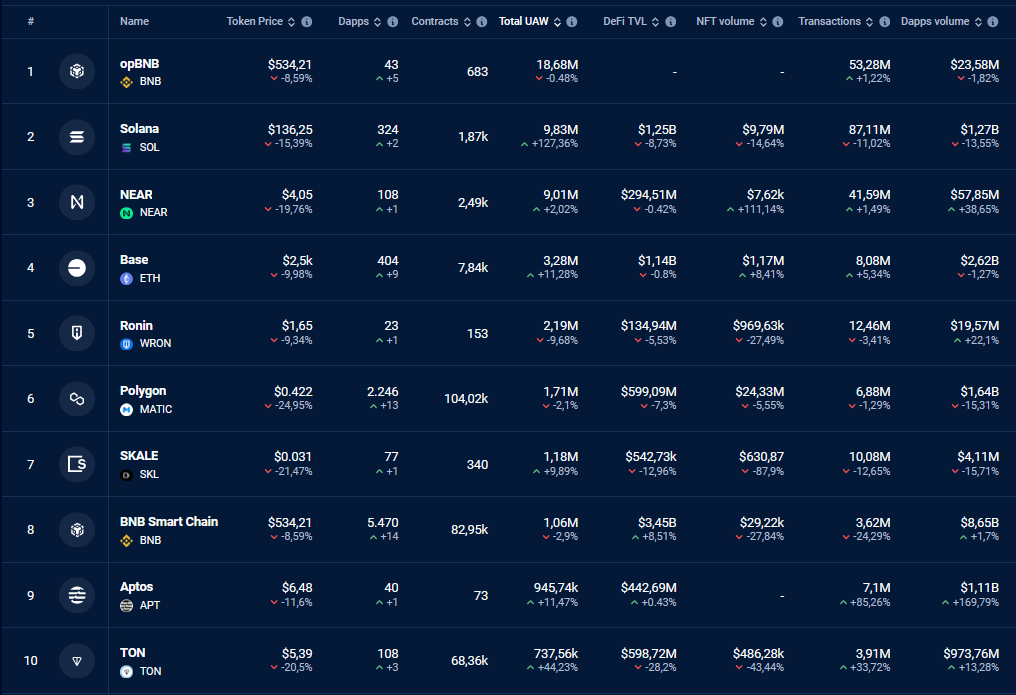Open the Ronin chain page
The image size is (1016, 695).
click(x=136, y=326)
